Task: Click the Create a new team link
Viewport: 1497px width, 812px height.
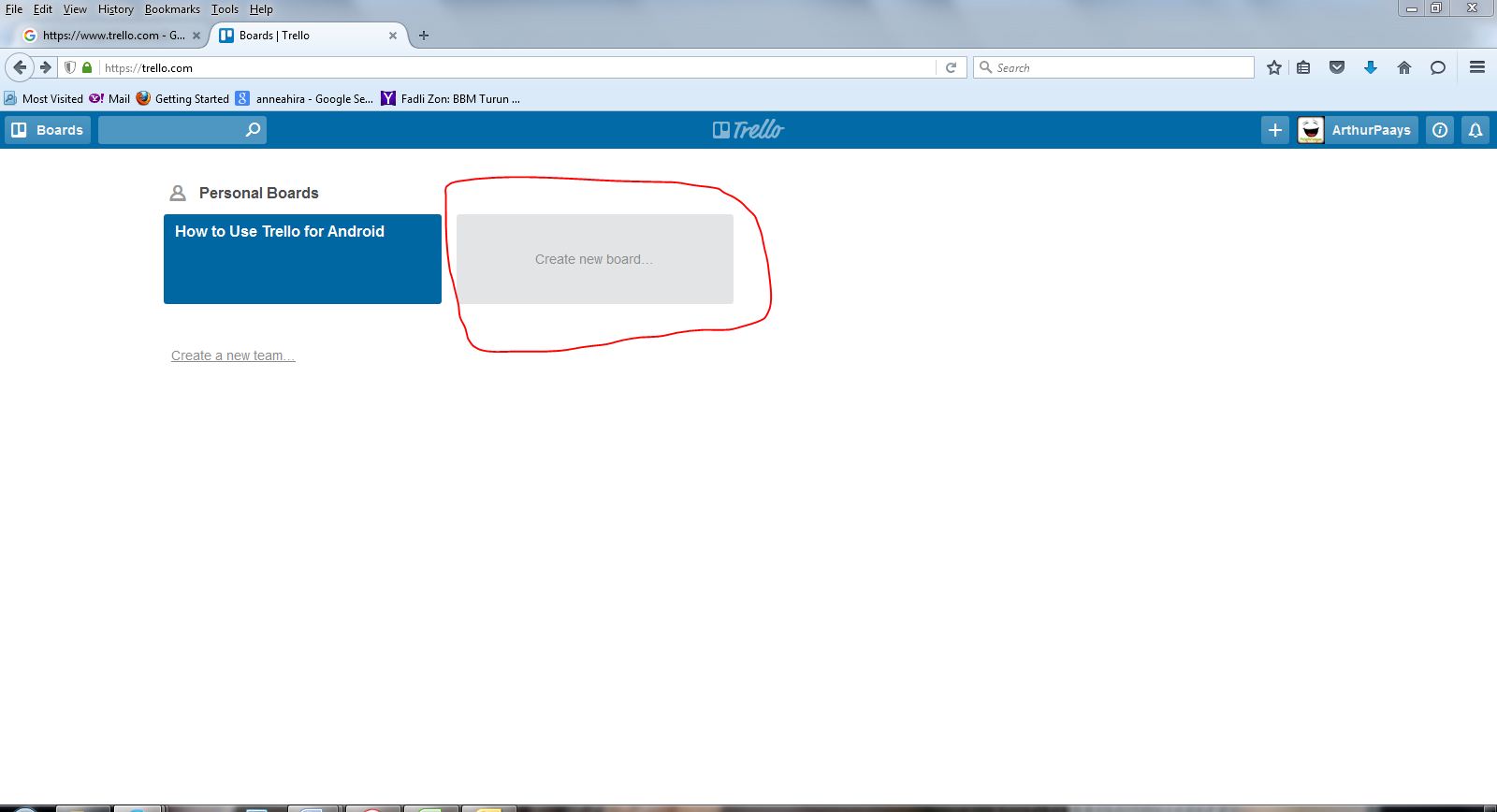Action: coord(233,355)
